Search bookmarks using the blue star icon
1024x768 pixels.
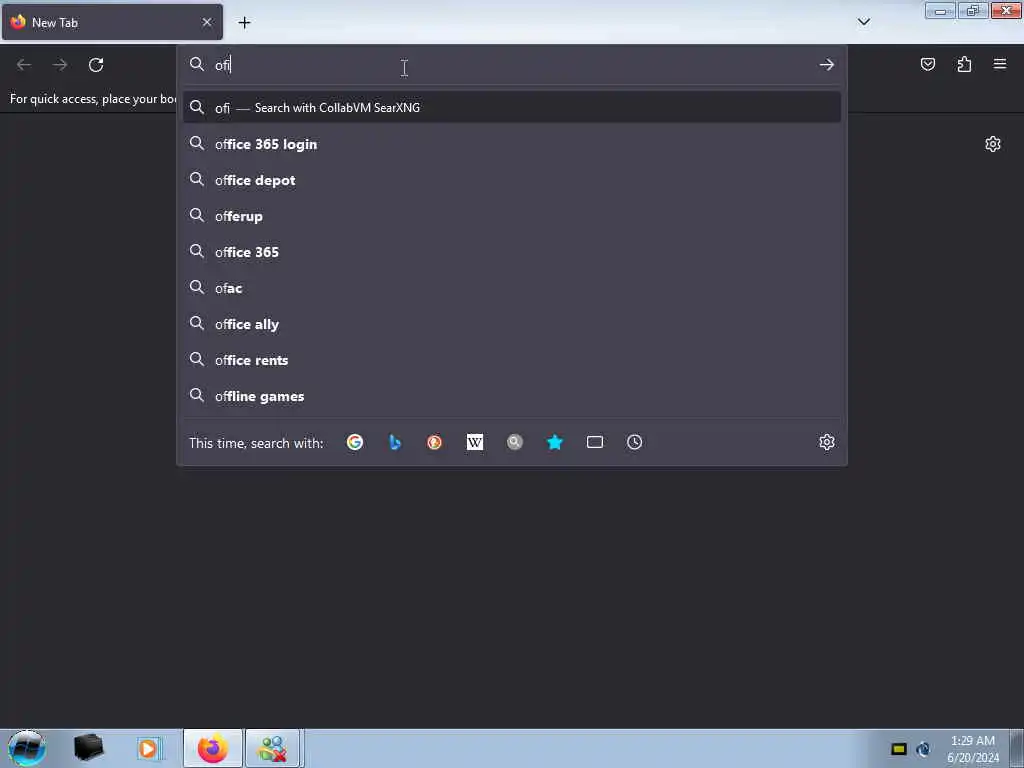554,442
